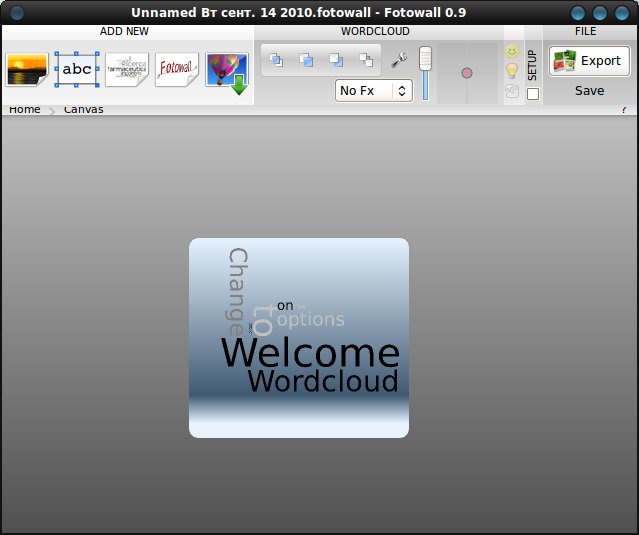This screenshot has height=535, width=639.
Task: Click the small word 'on' in wordcloud
Action: (285, 306)
